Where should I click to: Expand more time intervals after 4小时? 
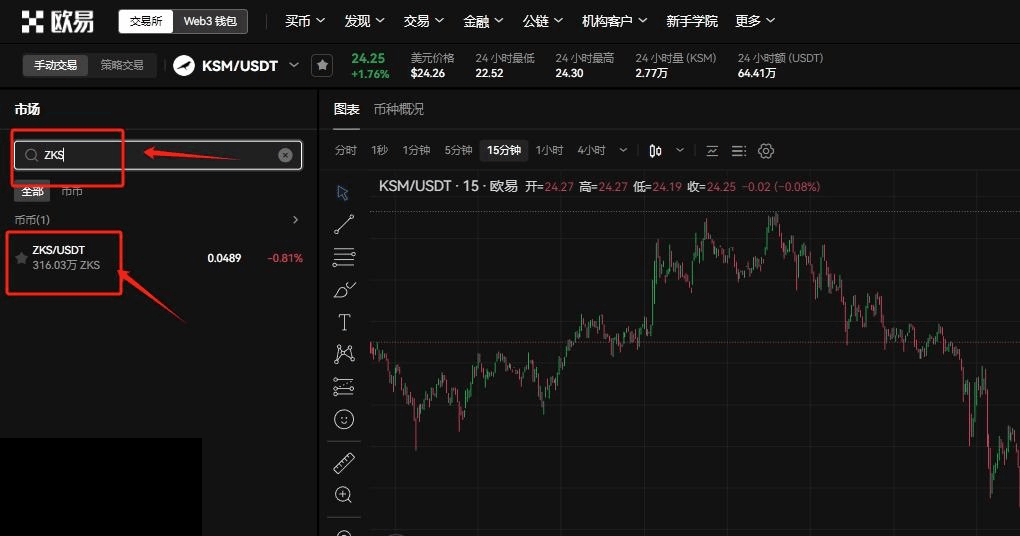tap(624, 151)
